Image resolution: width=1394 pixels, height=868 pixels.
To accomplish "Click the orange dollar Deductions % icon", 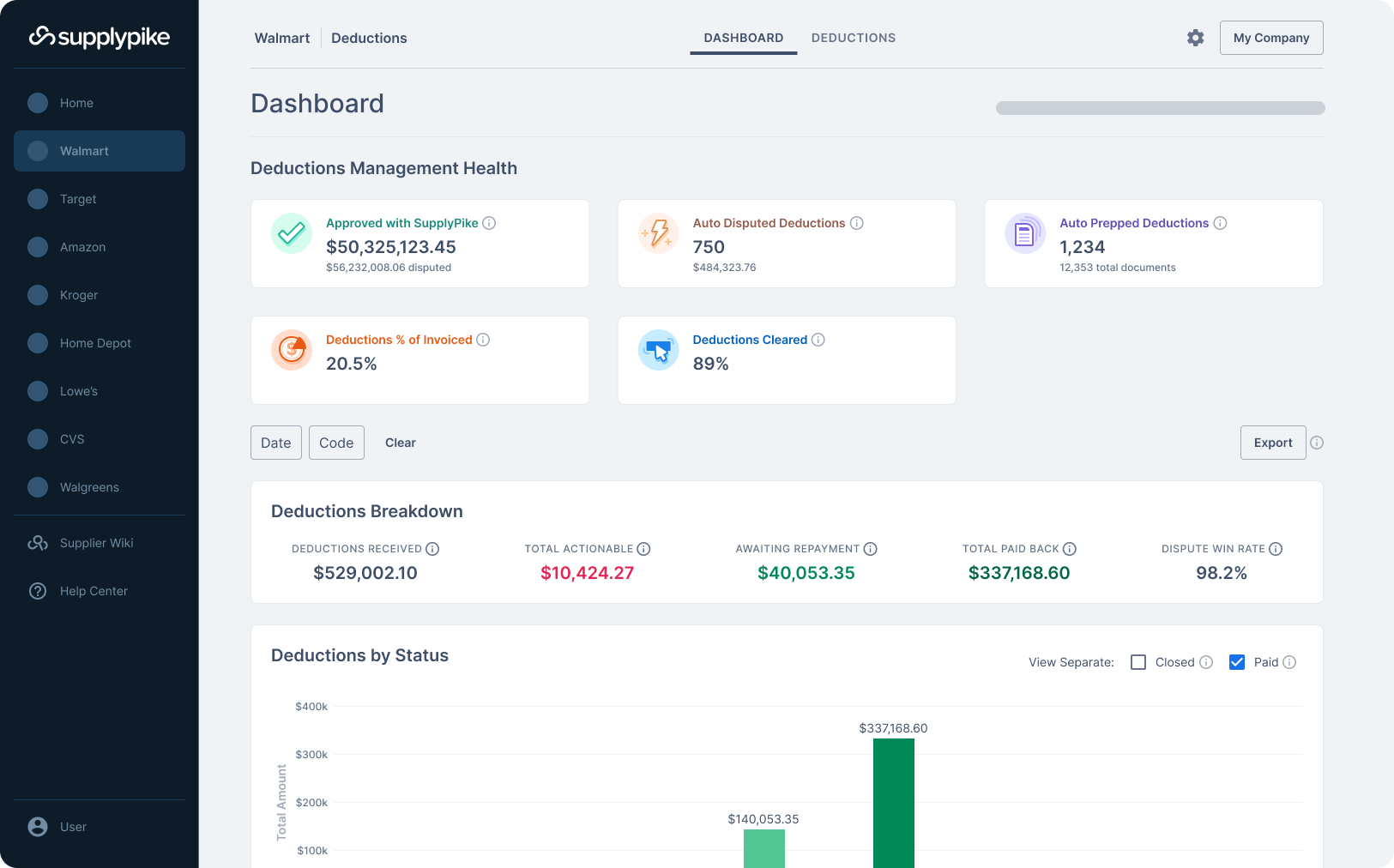I will click(x=292, y=350).
